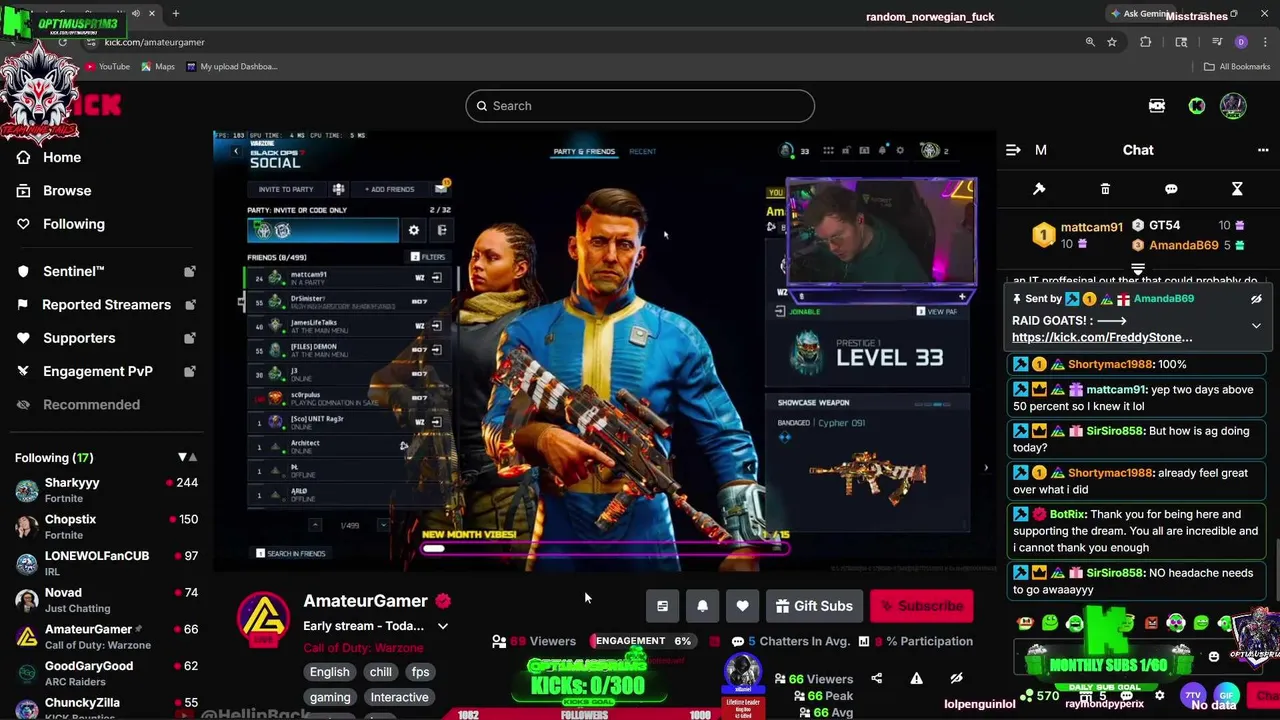Open the Home page in sidebar
The image size is (1280, 720).
click(x=62, y=157)
